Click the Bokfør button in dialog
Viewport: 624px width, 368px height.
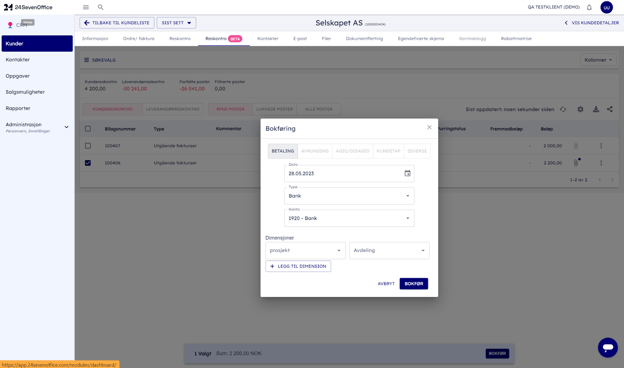click(414, 284)
